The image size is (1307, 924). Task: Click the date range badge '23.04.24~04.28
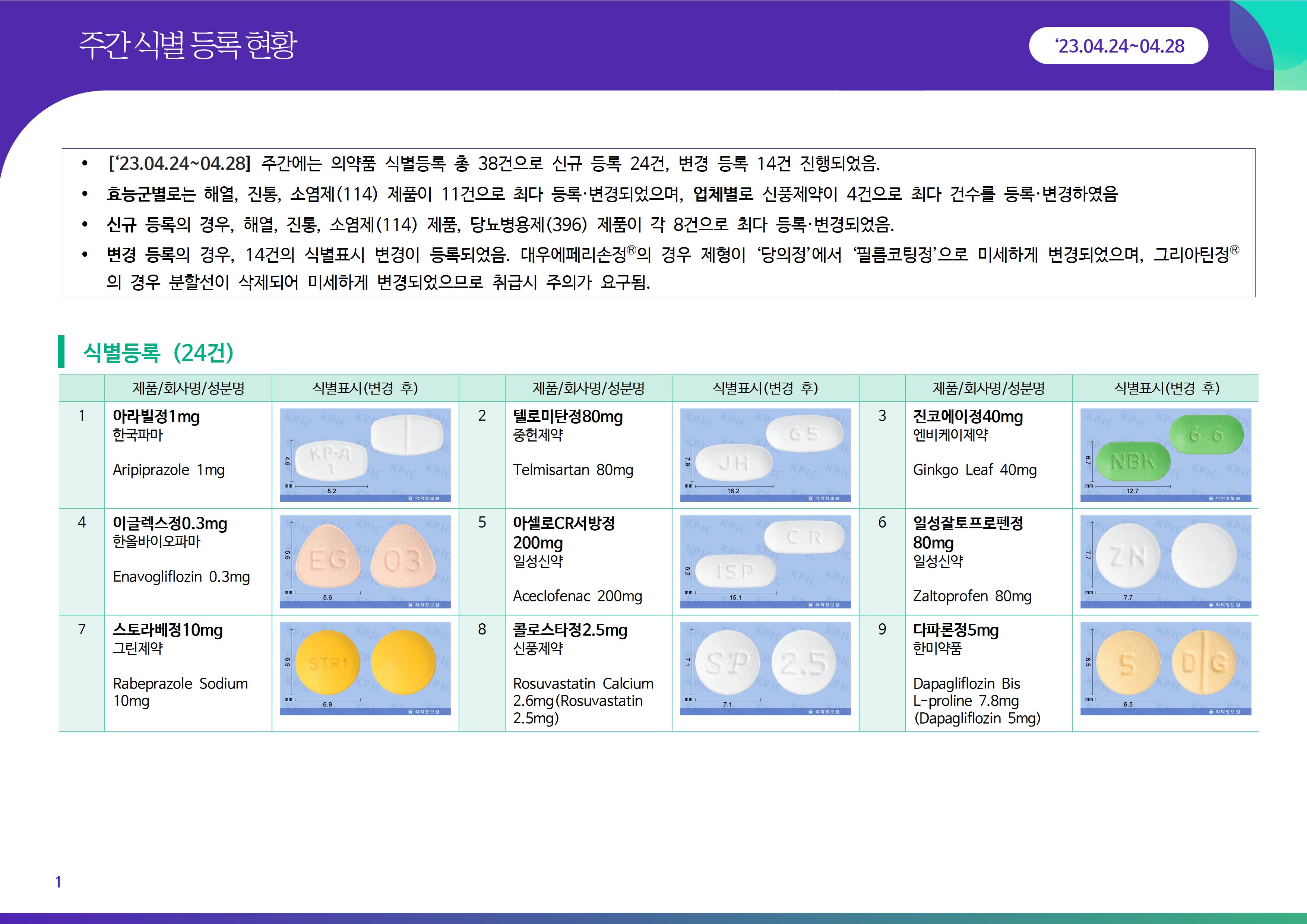[x=1118, y=46]
